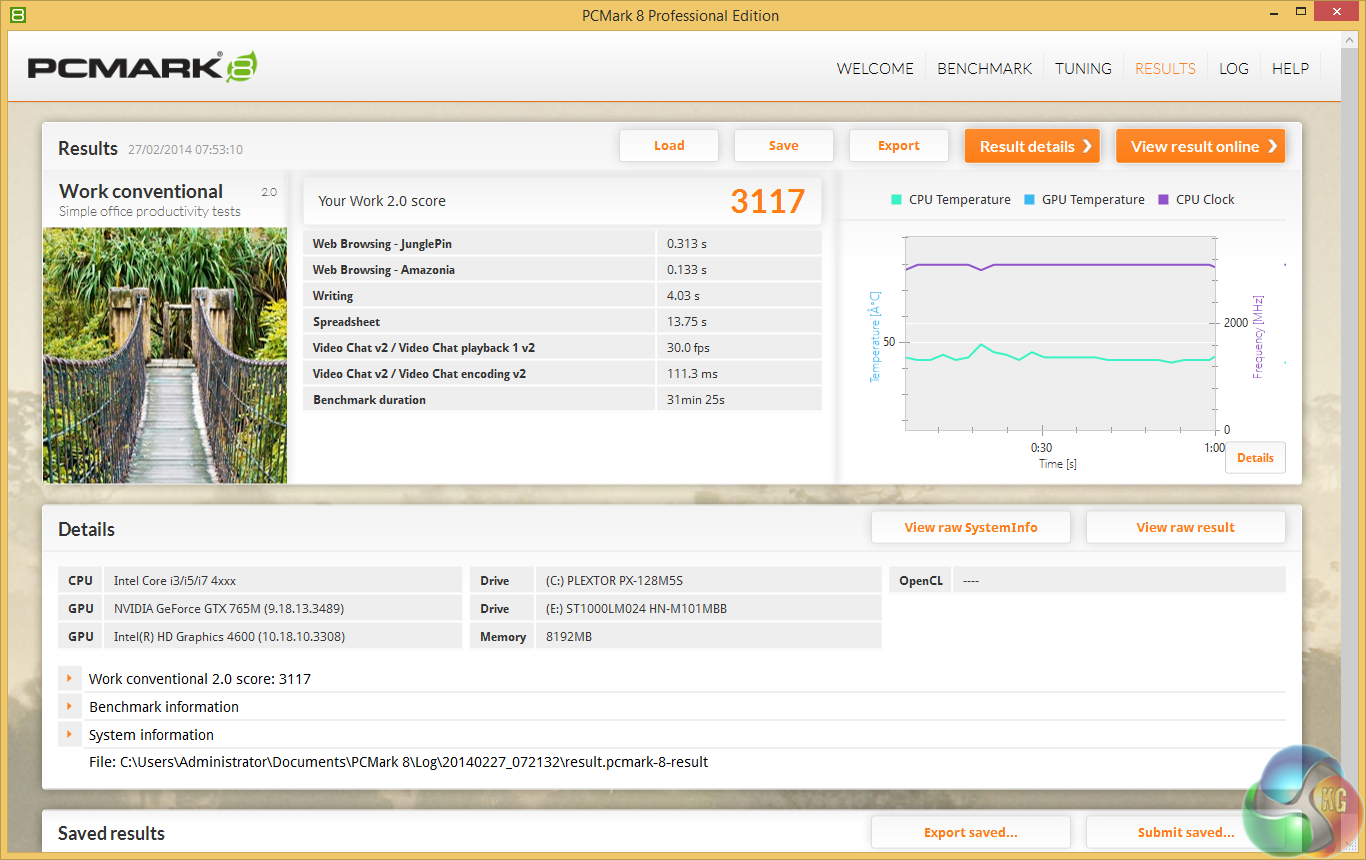The height and width of the screenshot is (860, 1366).
Task: Open Result details
Action: coord(1032,146)
